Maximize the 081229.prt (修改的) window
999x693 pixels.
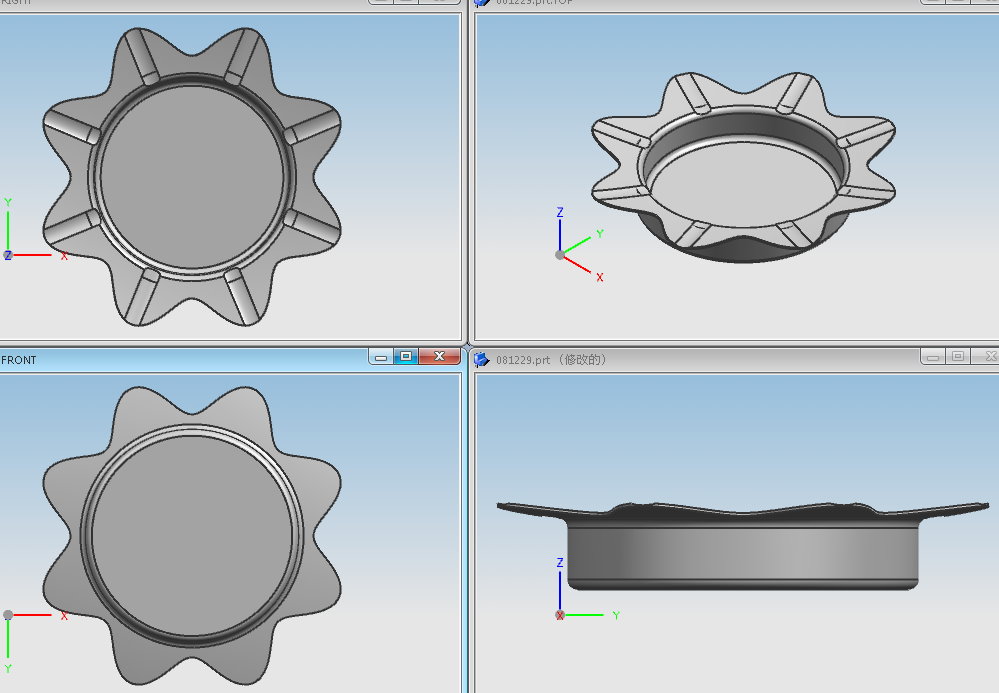(x=958, y=357)
